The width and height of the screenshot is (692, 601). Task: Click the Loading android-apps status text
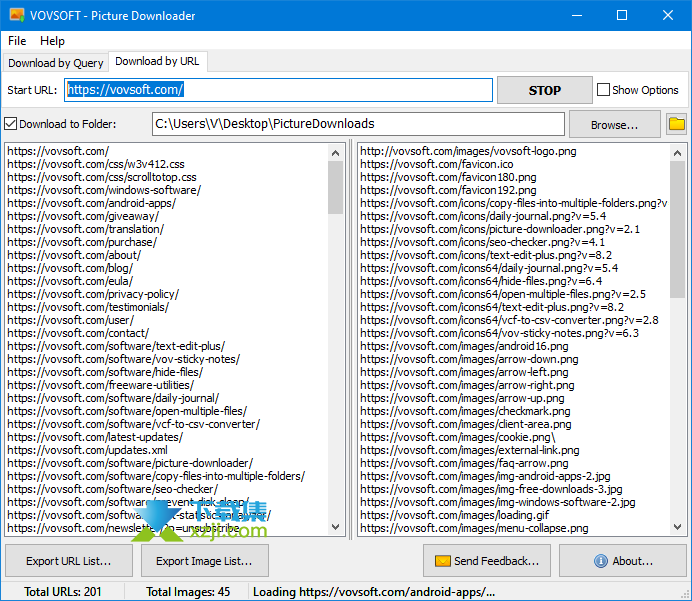tap(374, 592)
